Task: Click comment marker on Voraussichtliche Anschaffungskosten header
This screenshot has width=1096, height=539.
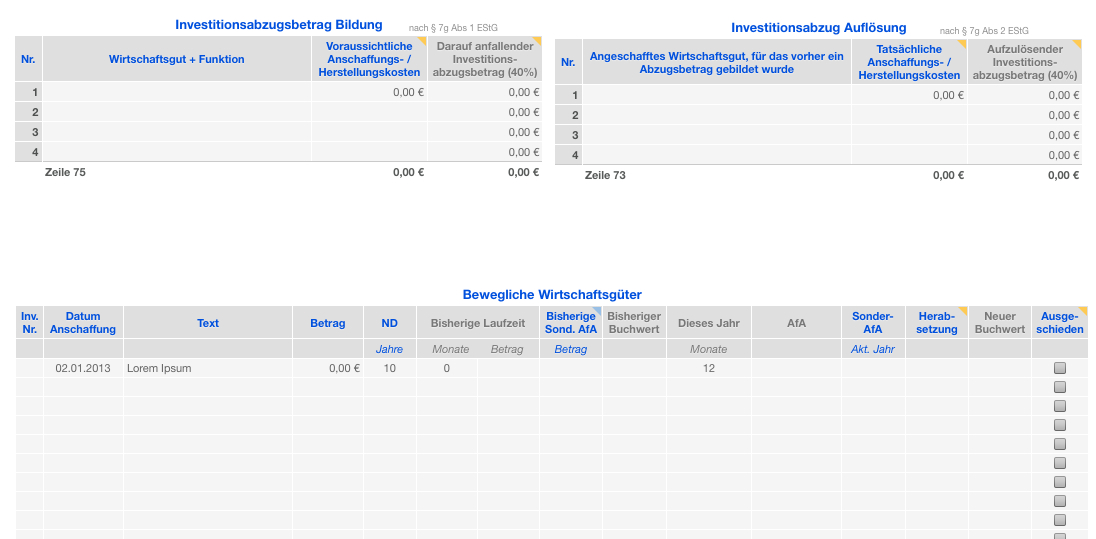Action: pos(421,42)
